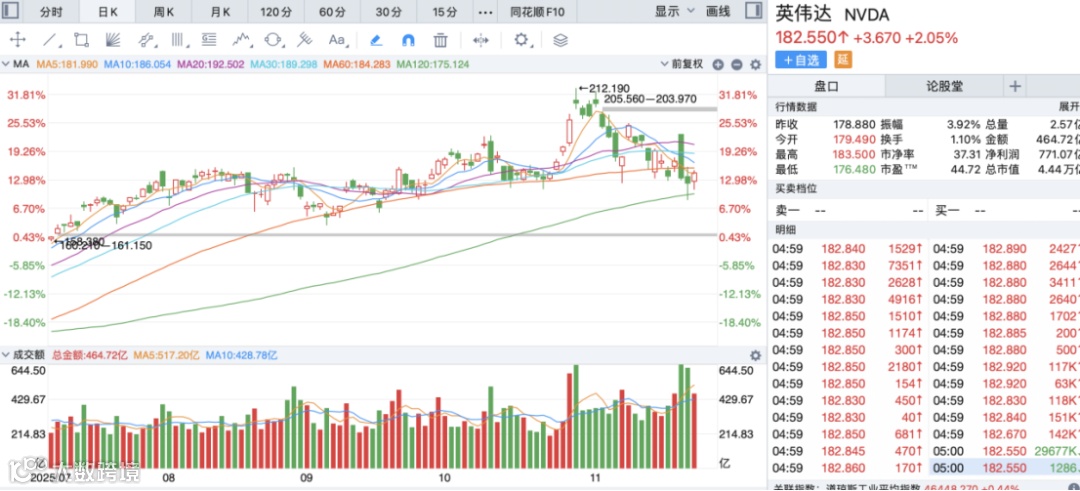Click MA60:184.283 indicator label
Viewport: 1080px width, 491px height.
pyautogui.click(x=357, y=65)
